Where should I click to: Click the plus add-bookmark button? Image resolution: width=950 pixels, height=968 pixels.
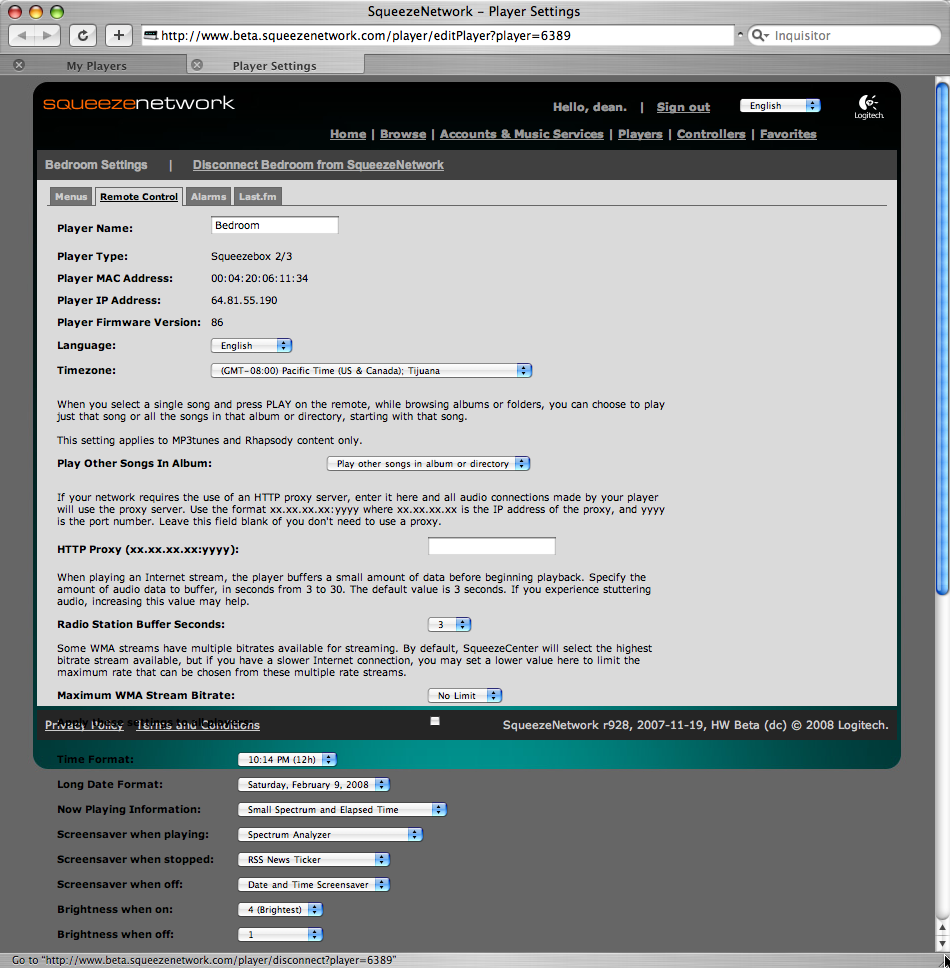coord(118,35)
